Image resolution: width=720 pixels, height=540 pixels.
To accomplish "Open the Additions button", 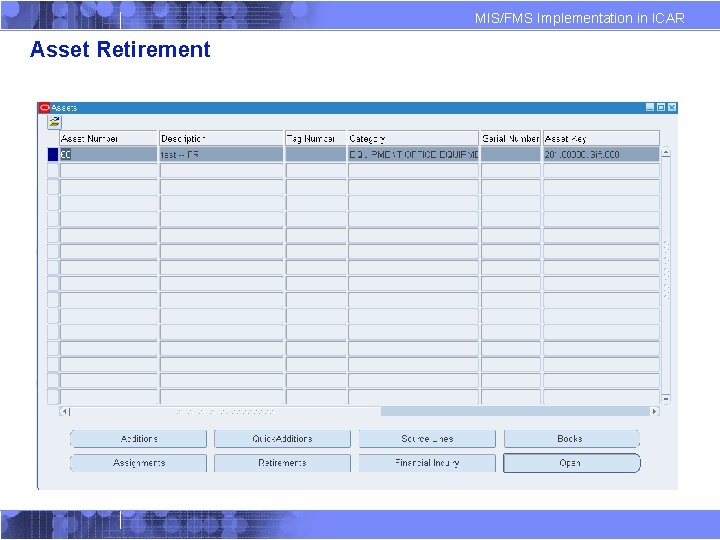I will [x=138, y=439].
